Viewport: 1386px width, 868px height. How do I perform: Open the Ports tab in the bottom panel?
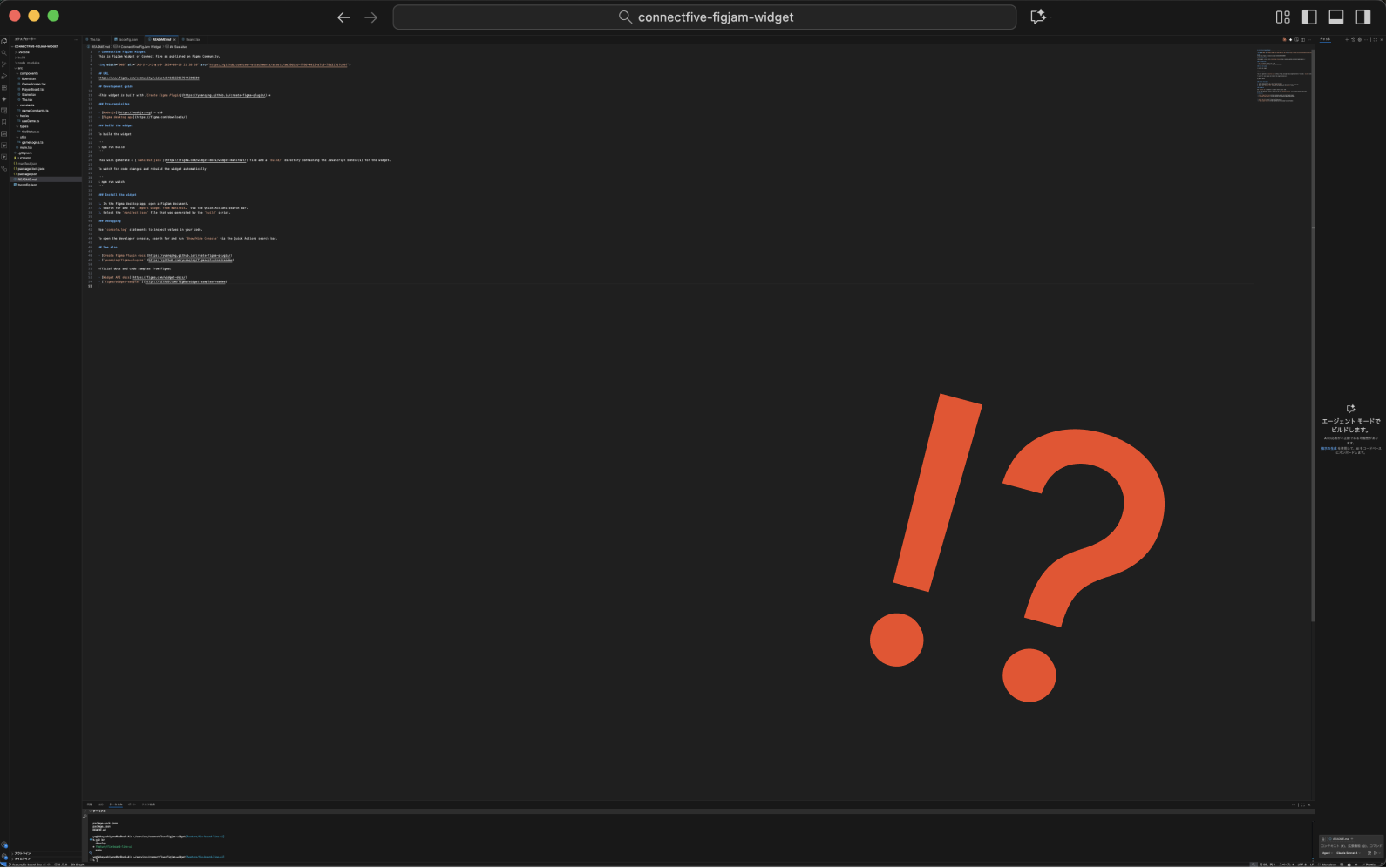[132, 804]
